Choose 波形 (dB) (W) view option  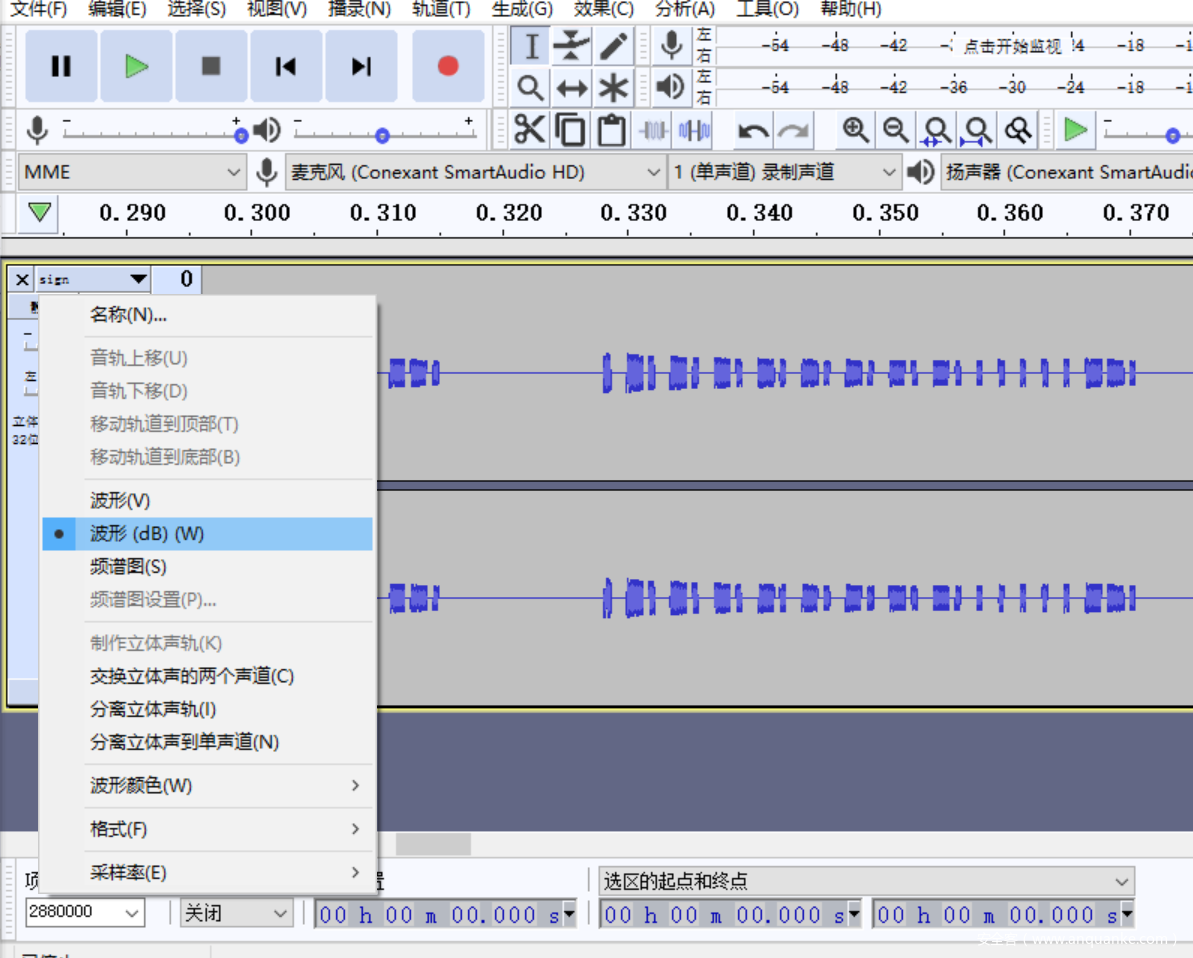[x=147, y=534]
